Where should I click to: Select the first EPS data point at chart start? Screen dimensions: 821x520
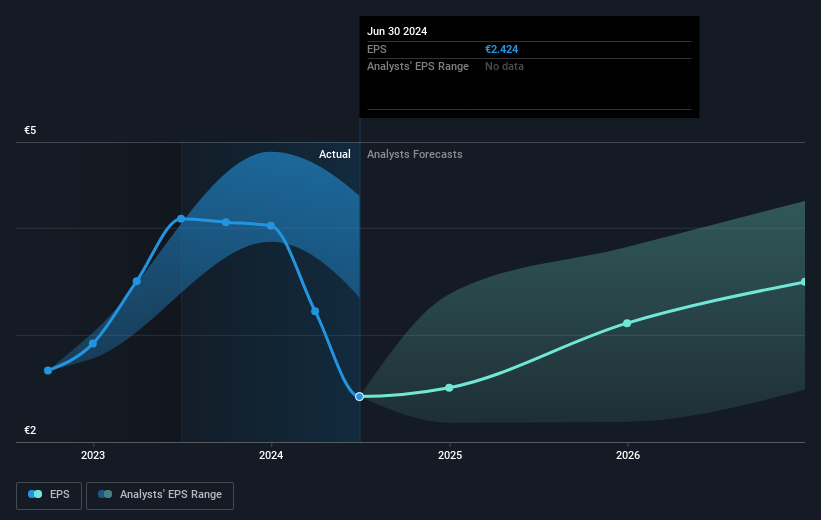(x=48, y=370)
